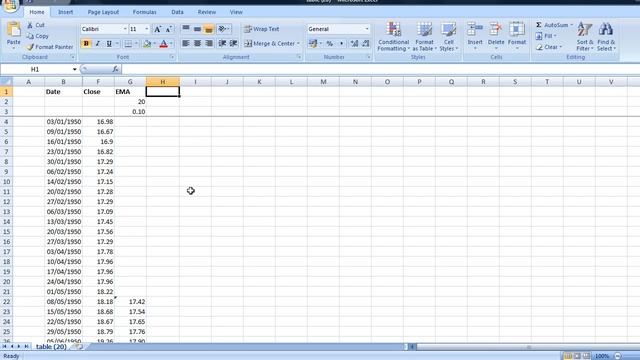
Task: Apply Comma Style
Action: click(341, 44)
